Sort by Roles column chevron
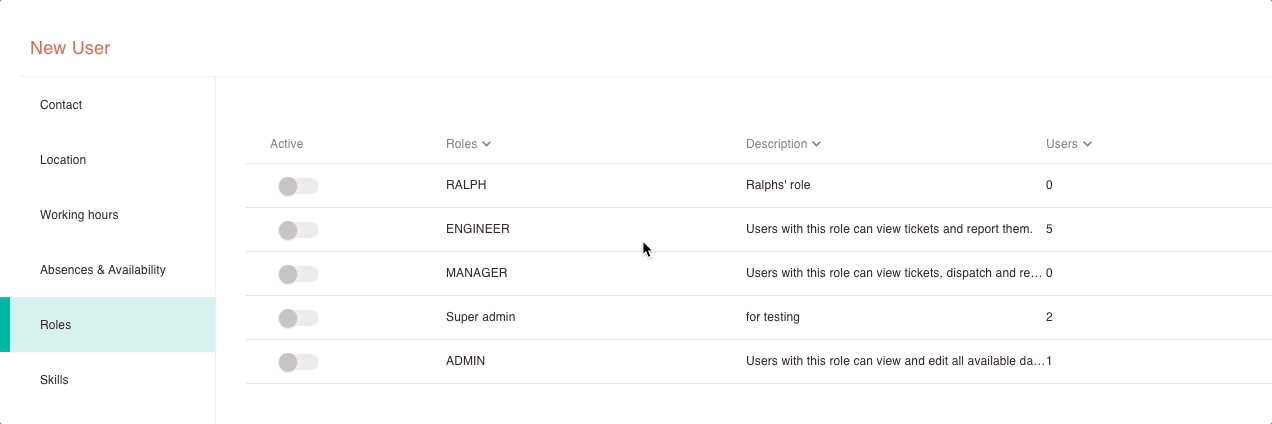The height and width of the screenshot is (424, 1272). click(x=486, y=144)
